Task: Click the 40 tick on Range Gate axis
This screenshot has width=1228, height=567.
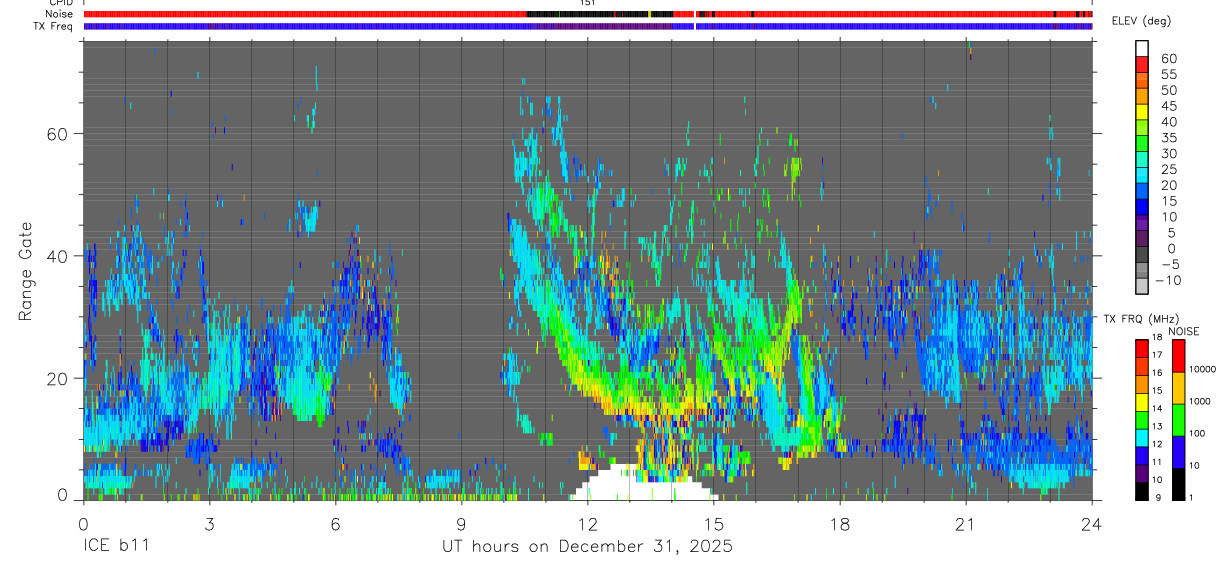Action: [57, 256]
